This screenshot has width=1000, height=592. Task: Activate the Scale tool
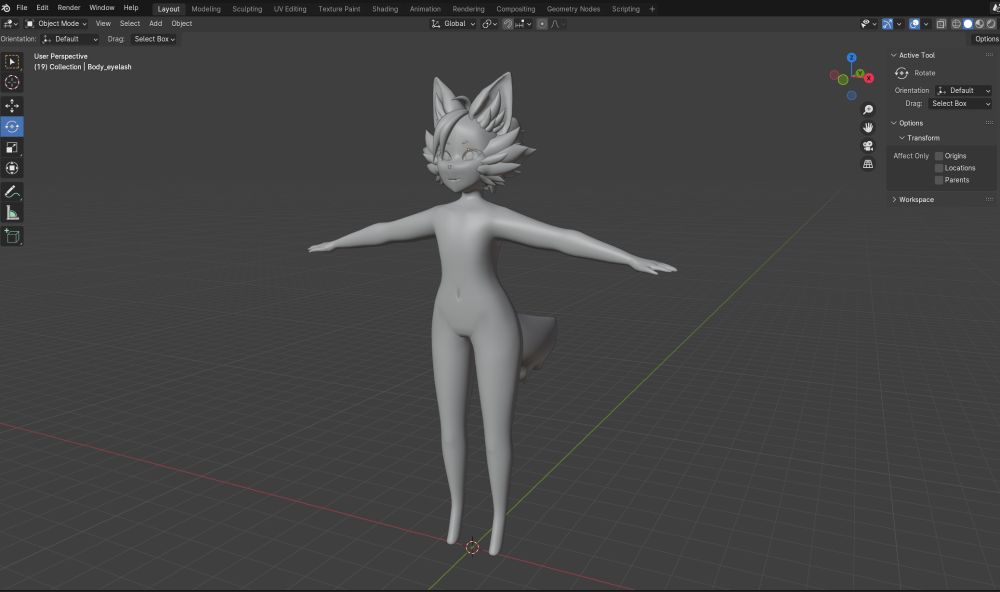13,147
